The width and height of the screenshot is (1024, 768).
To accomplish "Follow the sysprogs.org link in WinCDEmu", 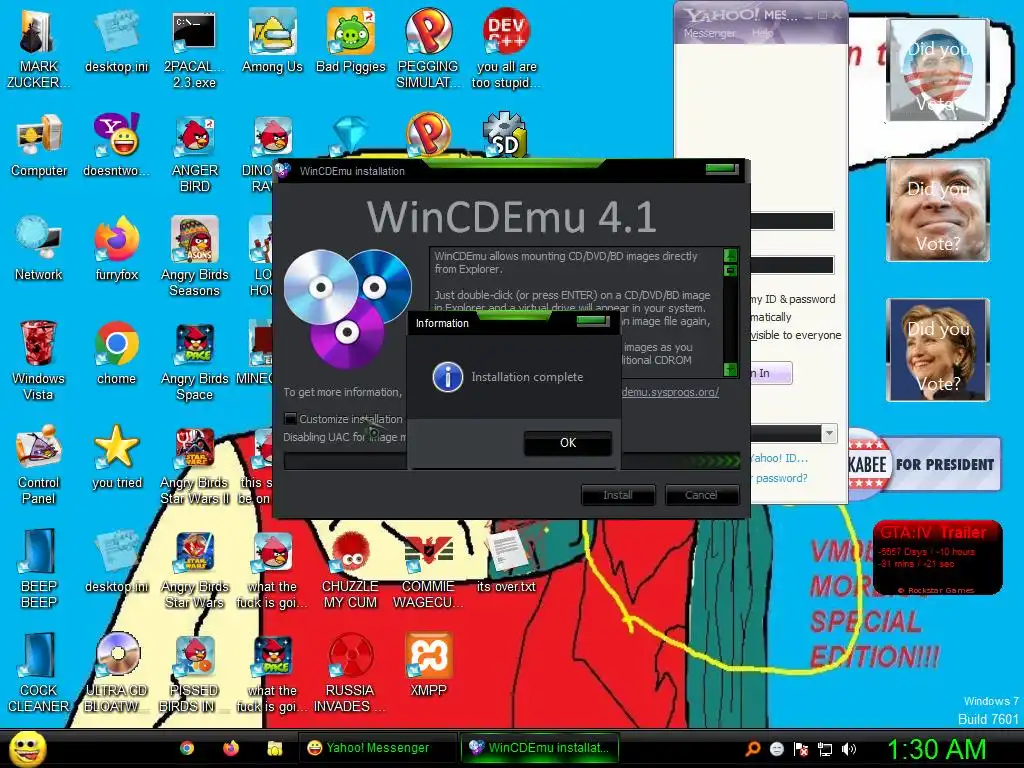I will [670, 392].
